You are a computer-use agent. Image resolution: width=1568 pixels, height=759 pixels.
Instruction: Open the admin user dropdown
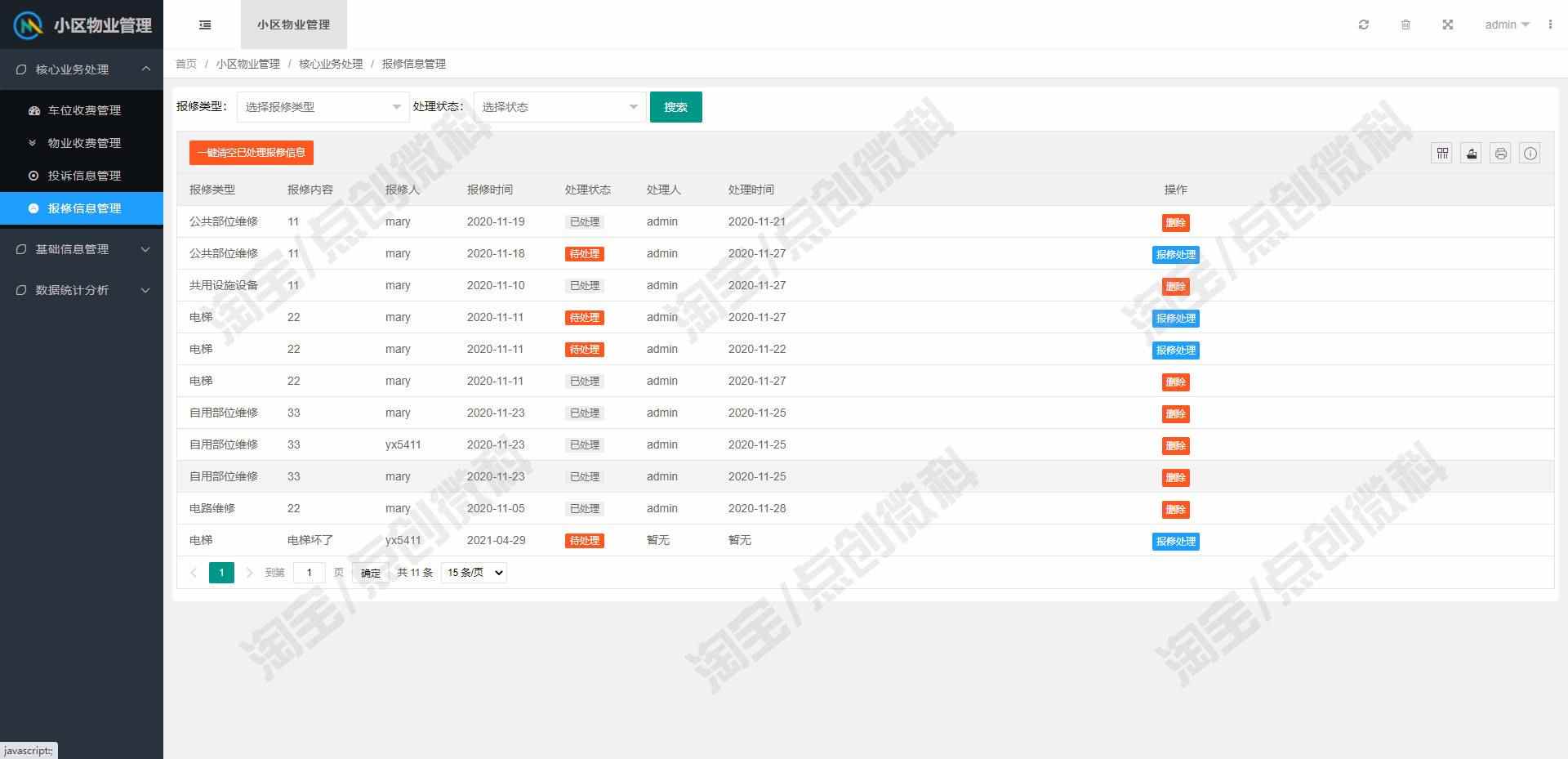tap(1507, 25)
